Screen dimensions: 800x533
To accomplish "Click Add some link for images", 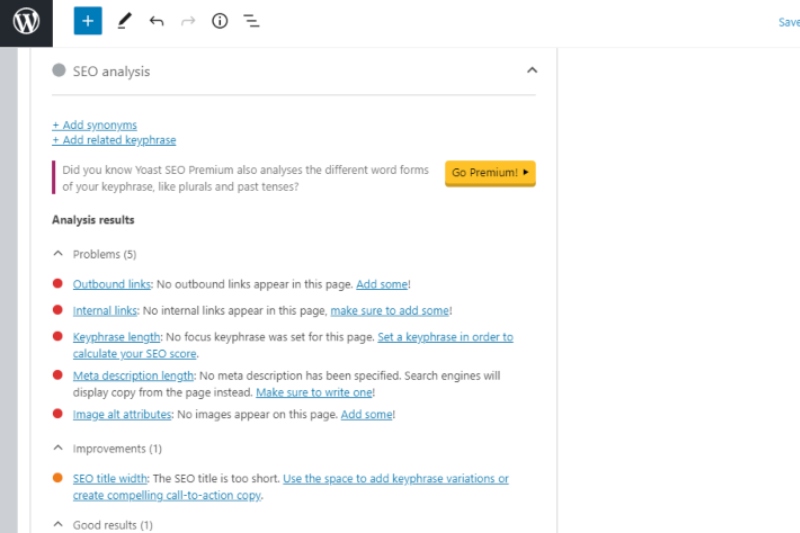I will (x=367, y=415).
